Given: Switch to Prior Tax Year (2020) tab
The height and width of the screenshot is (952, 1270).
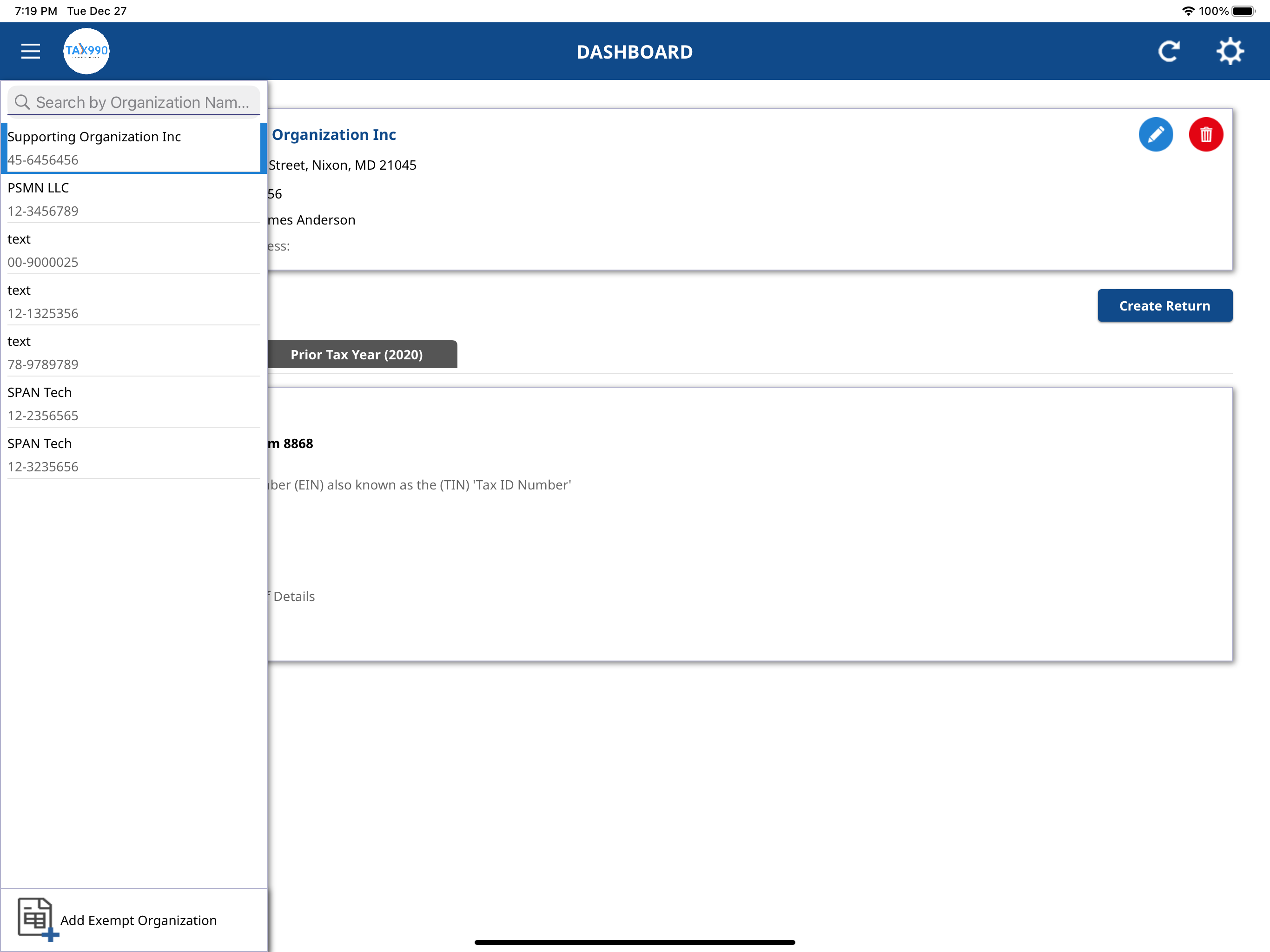Looking at the screenshot, I should click(362, 354).
